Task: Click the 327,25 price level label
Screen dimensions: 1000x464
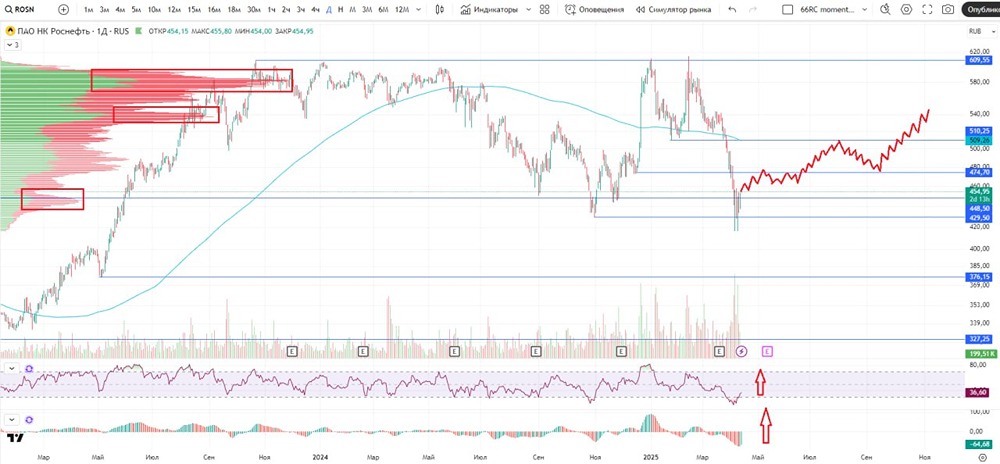Action: (x=981, y=340)
